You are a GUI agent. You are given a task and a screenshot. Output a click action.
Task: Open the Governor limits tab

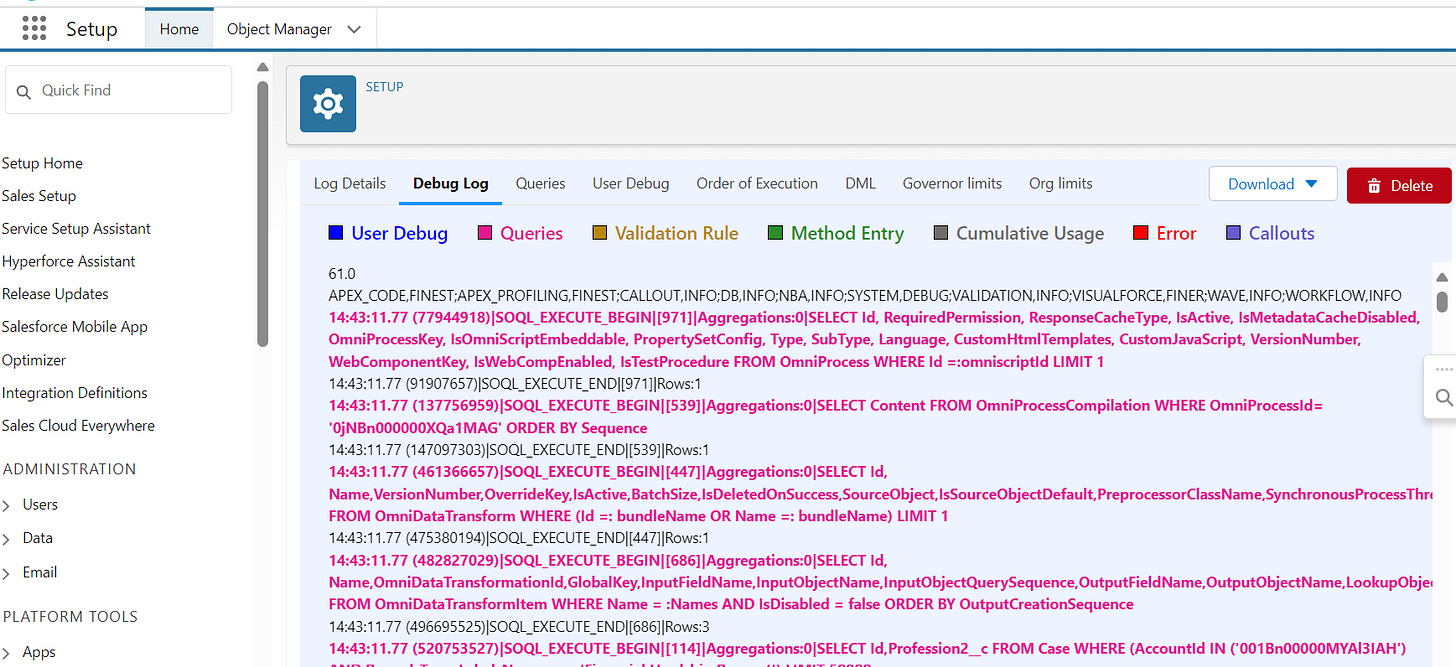coord(952,184)
